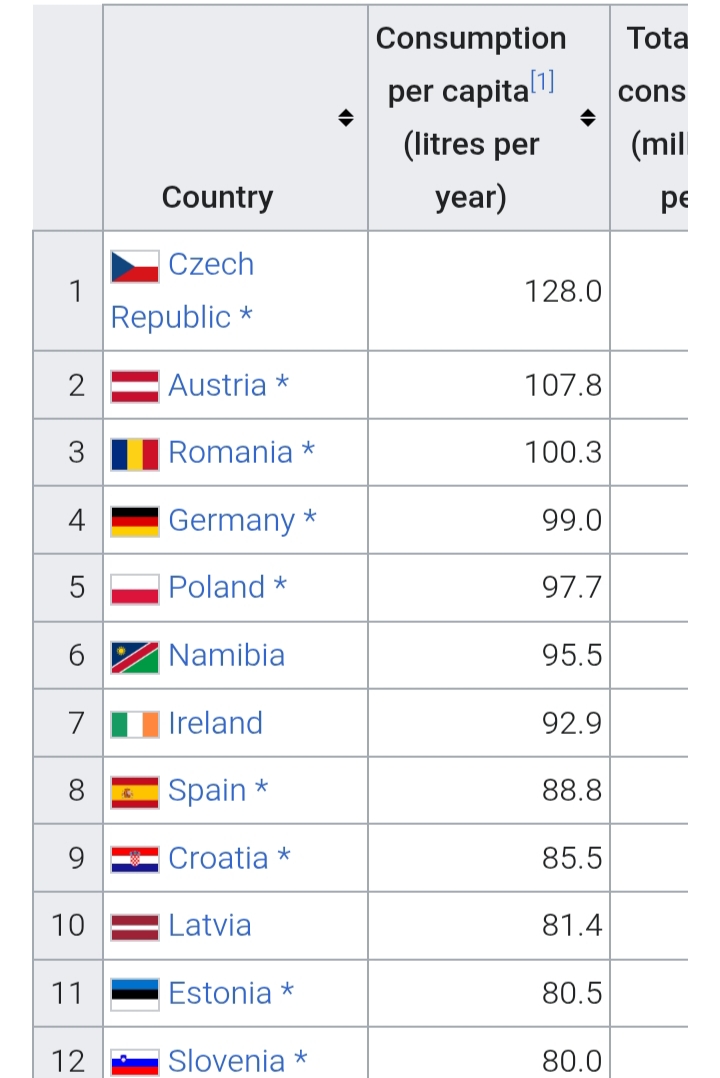This screenshot has width=720, height=1078.
Task: Click the Namibia flag icon
Action: tap(135, 656)
